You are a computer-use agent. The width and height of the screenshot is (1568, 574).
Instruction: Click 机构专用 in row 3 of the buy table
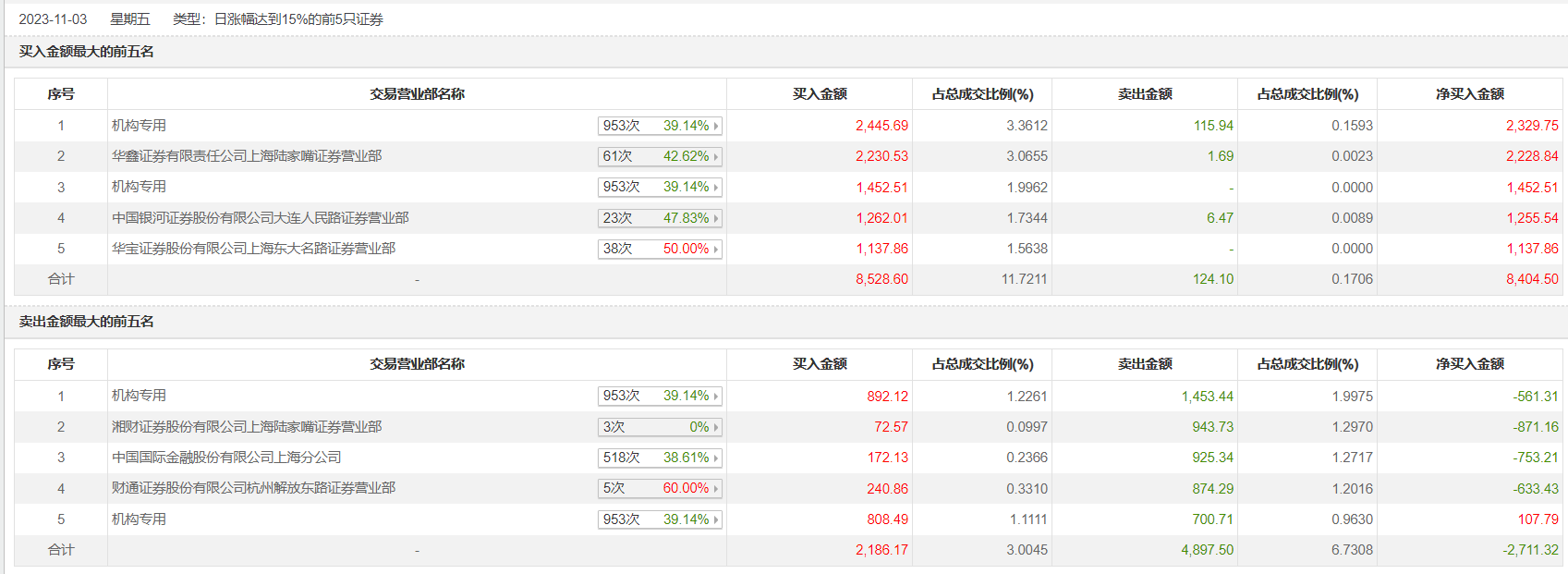pos(139,187)
